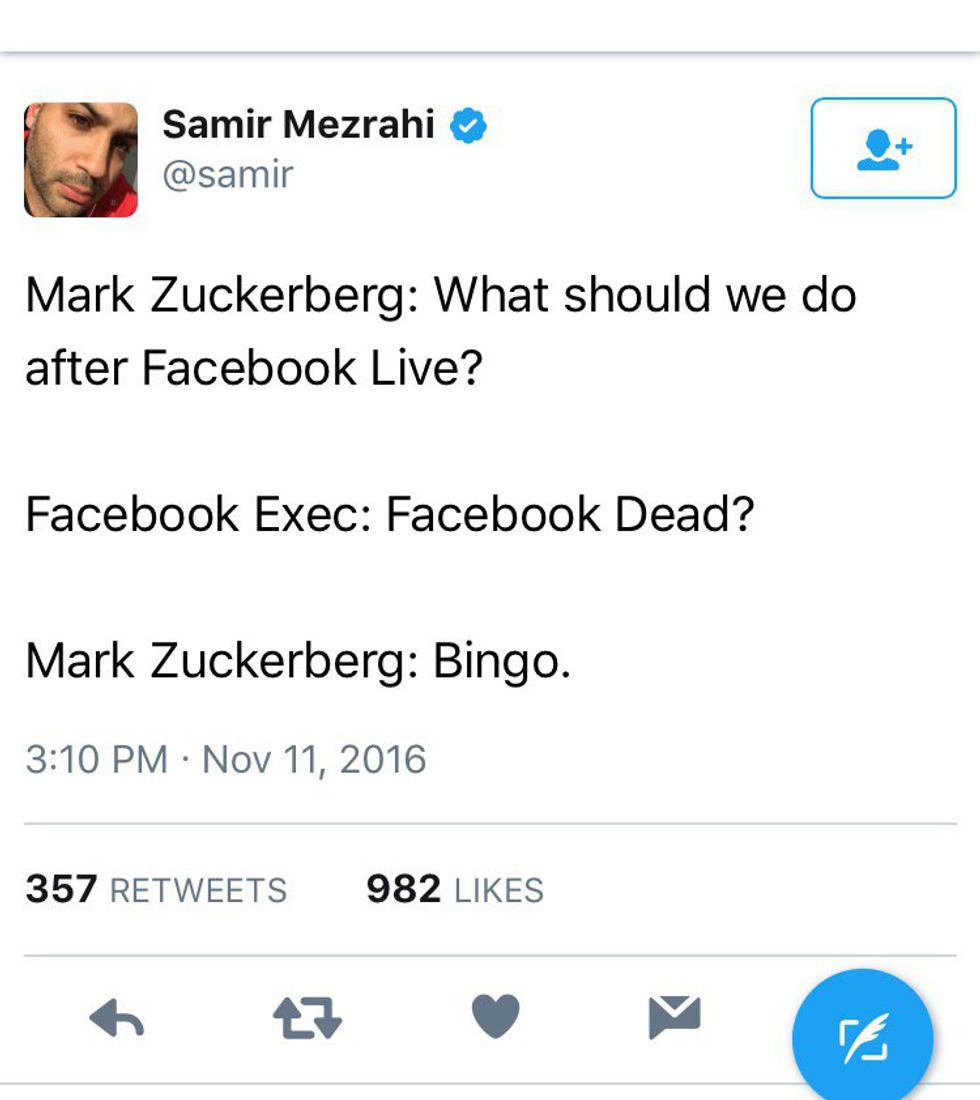Click the "Facebook Exec: Facebook Dead?" line

point(388,514)
